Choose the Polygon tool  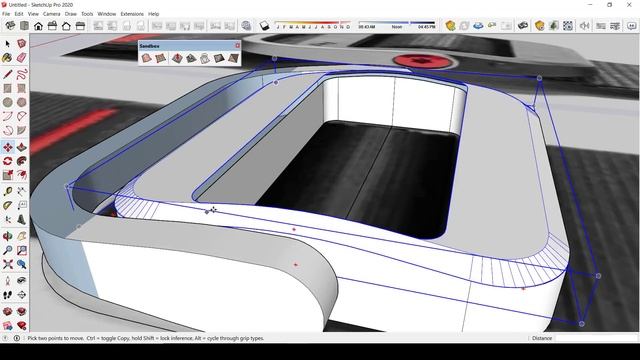[22, 102]
